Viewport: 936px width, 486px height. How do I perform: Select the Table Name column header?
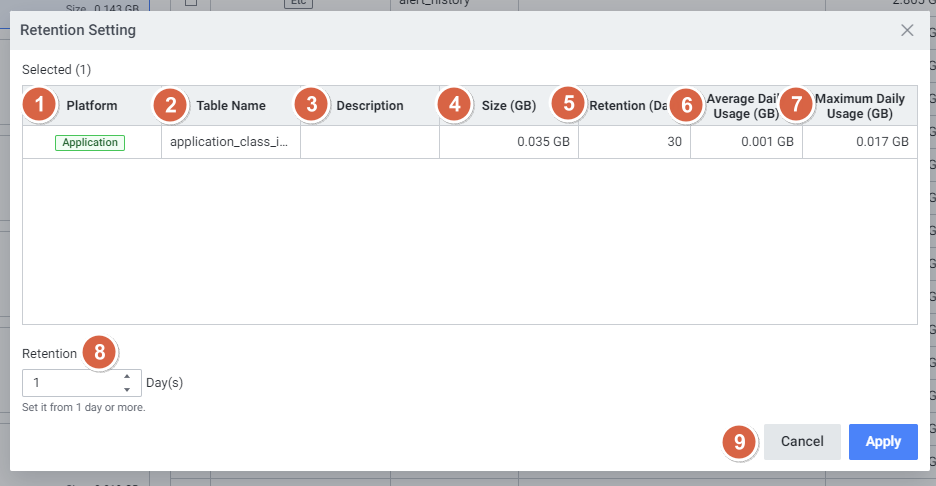coord(231,106)
